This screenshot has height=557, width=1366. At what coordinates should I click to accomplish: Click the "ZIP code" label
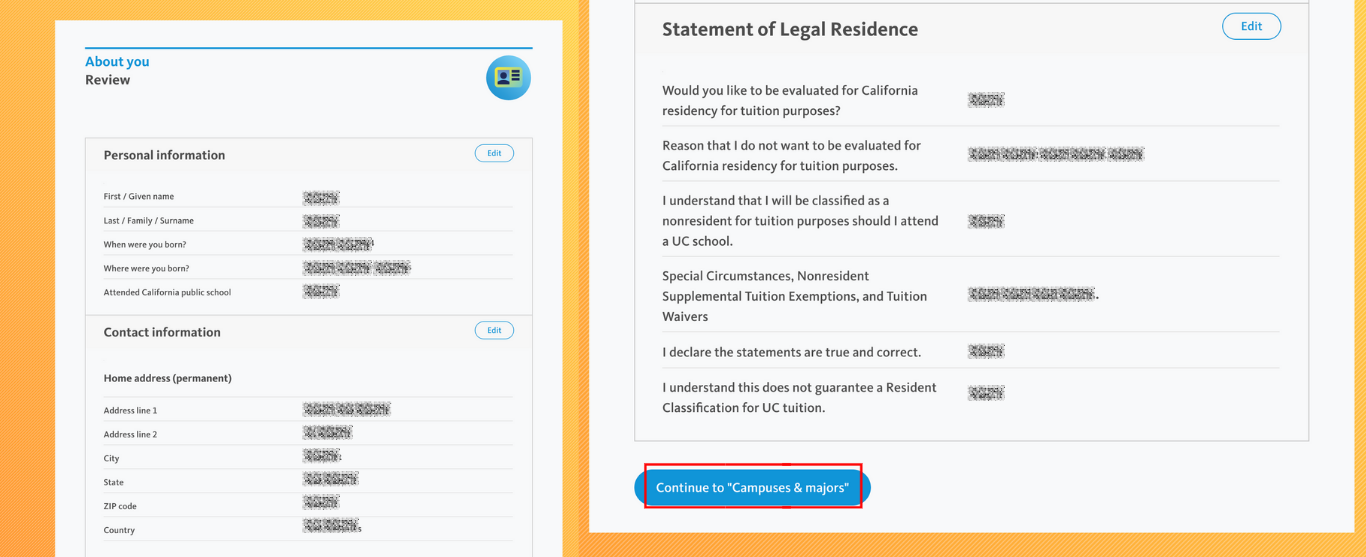click(x=120, y=507)
